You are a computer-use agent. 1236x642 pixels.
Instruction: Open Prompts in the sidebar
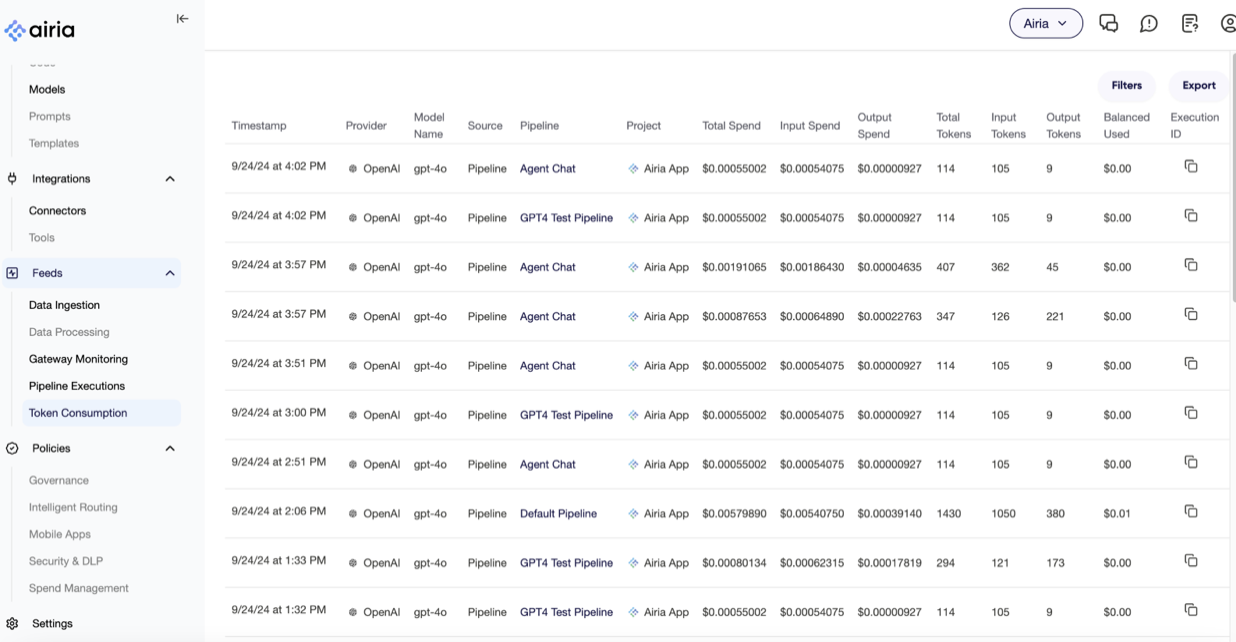49,116
